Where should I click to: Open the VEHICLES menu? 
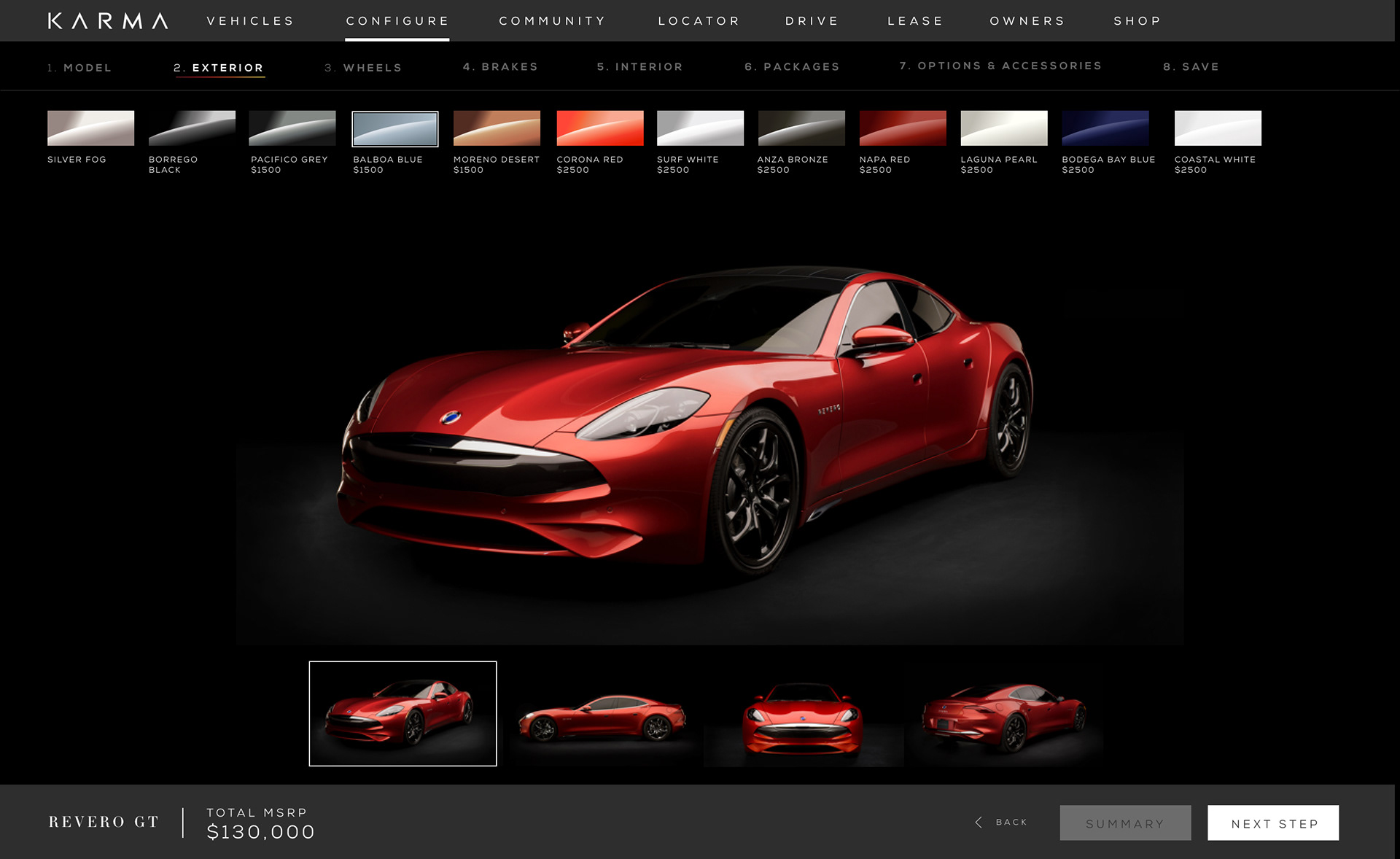tap(250, 21)
